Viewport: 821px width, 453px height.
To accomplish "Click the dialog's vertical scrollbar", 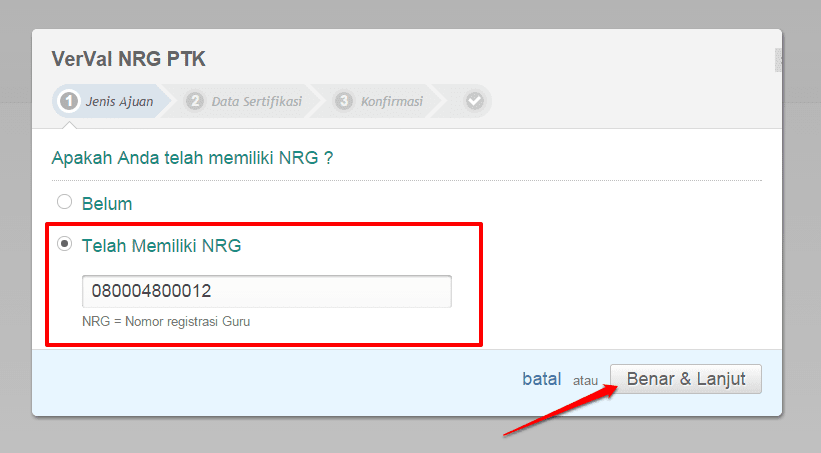I will point(778,60).
